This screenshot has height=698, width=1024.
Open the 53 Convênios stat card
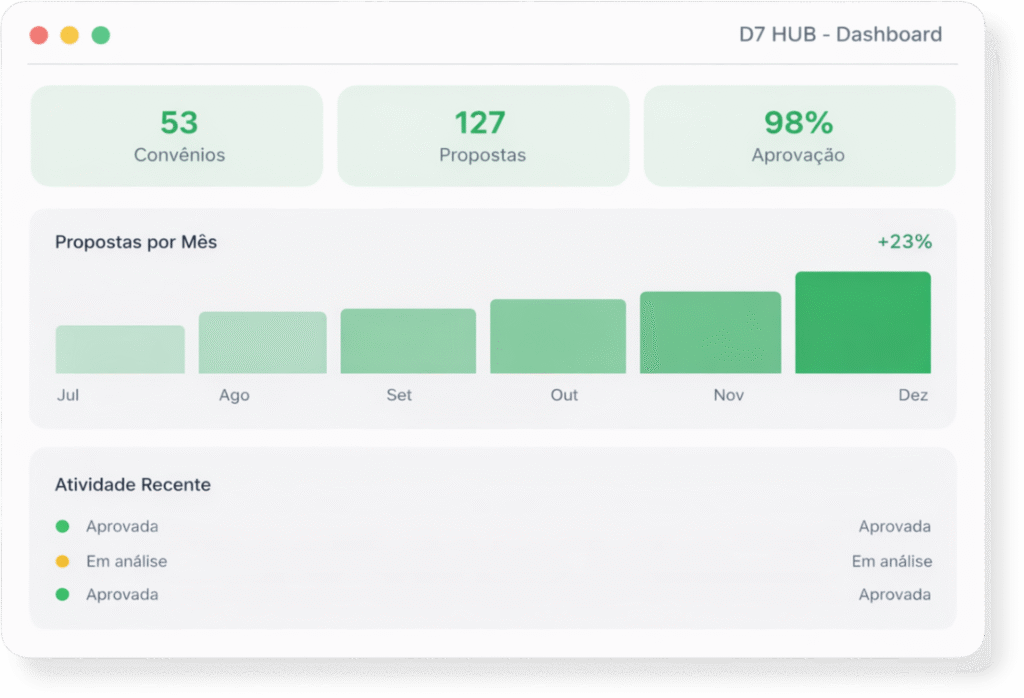click(x=178, y=136)
